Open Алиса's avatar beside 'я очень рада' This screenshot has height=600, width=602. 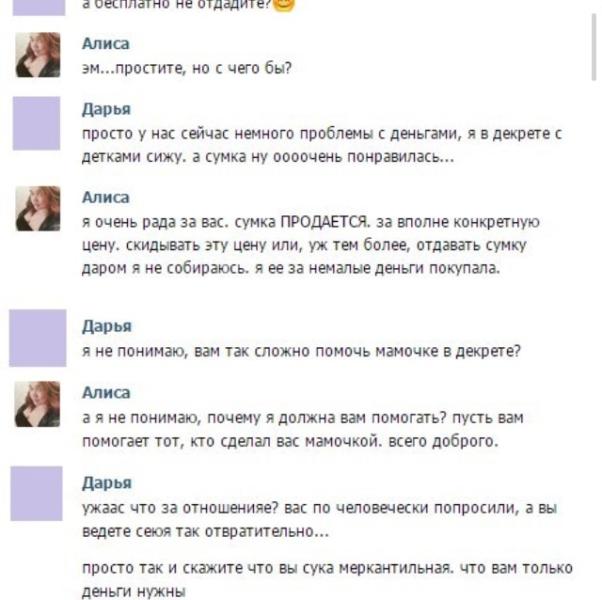coord(38,208)
